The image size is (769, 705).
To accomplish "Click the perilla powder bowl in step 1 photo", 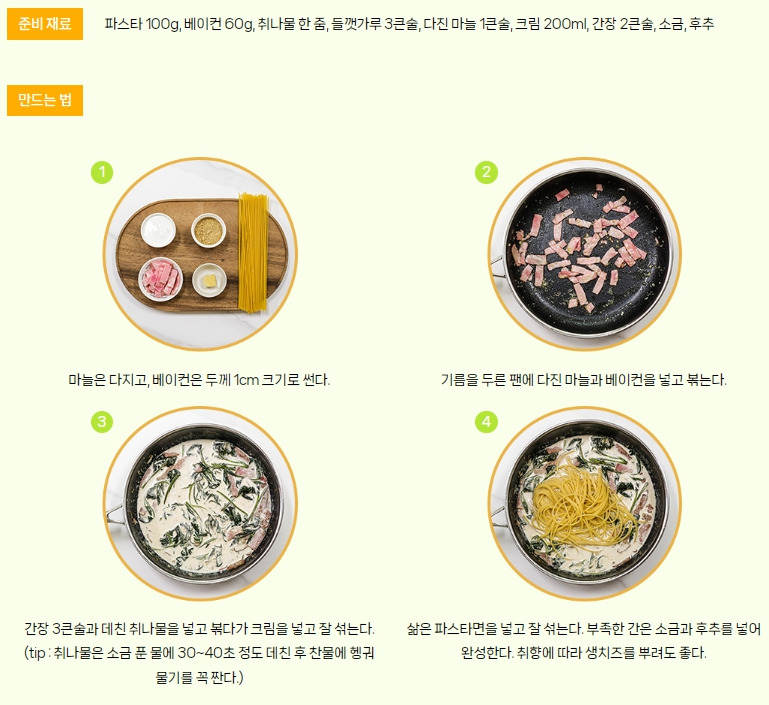I will pyautogui.click(x=208, y=230).
